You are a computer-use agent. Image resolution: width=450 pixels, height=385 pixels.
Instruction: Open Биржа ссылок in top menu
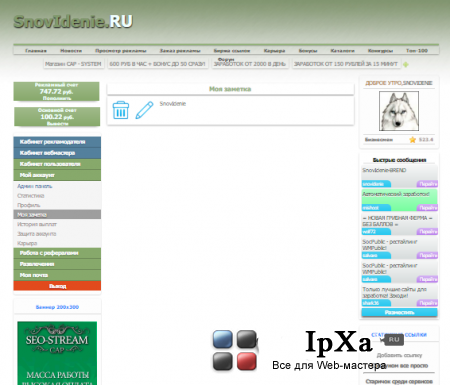coord(232,51)
